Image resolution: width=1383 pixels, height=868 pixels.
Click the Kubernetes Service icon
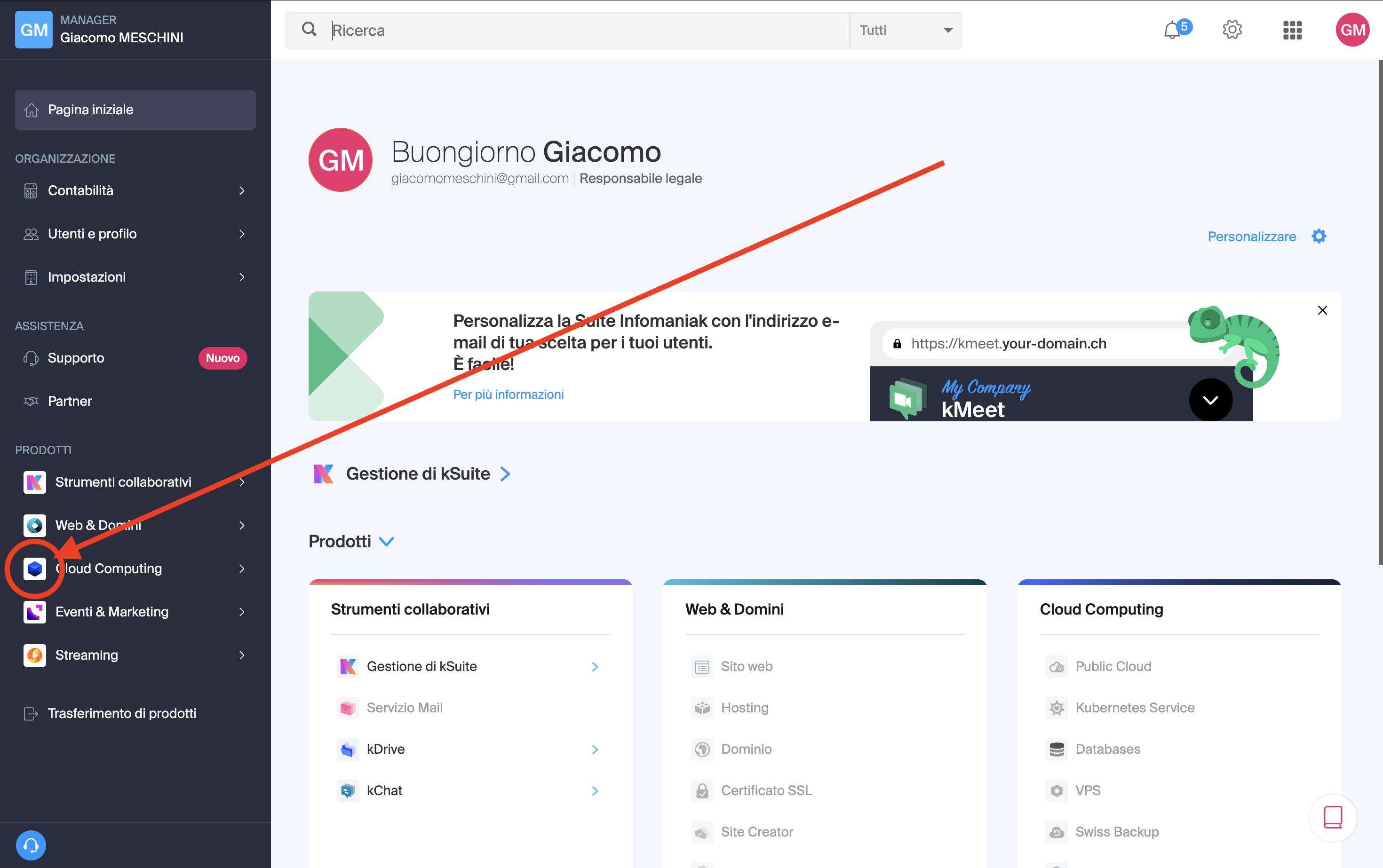pyautogui.click(x=1057, y=708)
